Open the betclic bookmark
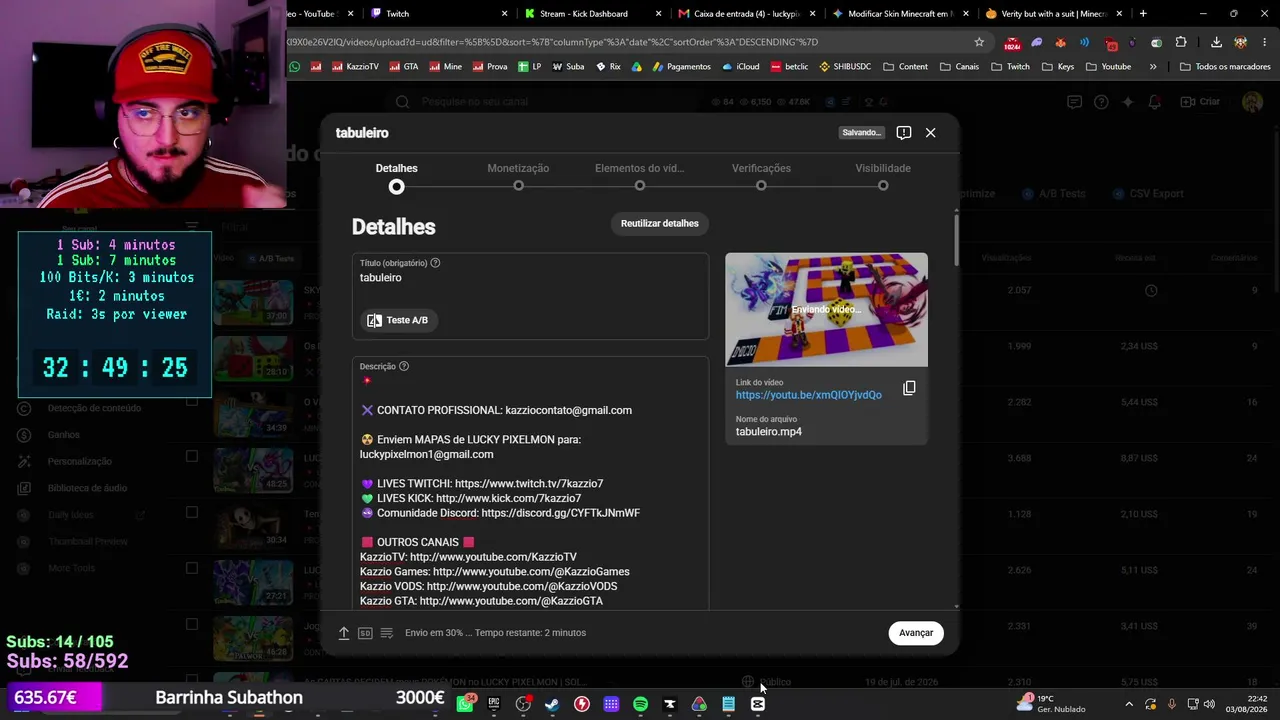Viewport: 1280px width, 720px height. click(789, 67)
